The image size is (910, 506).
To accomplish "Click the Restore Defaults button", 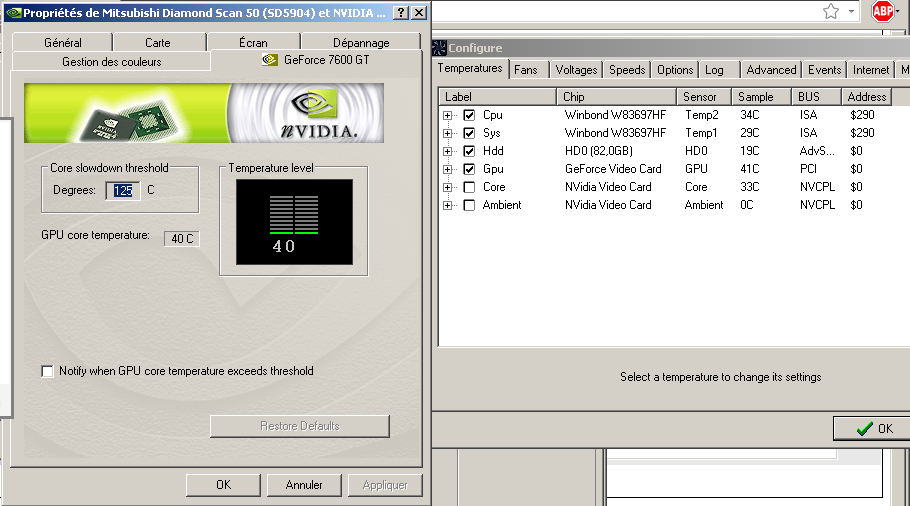I will [299, 426].
